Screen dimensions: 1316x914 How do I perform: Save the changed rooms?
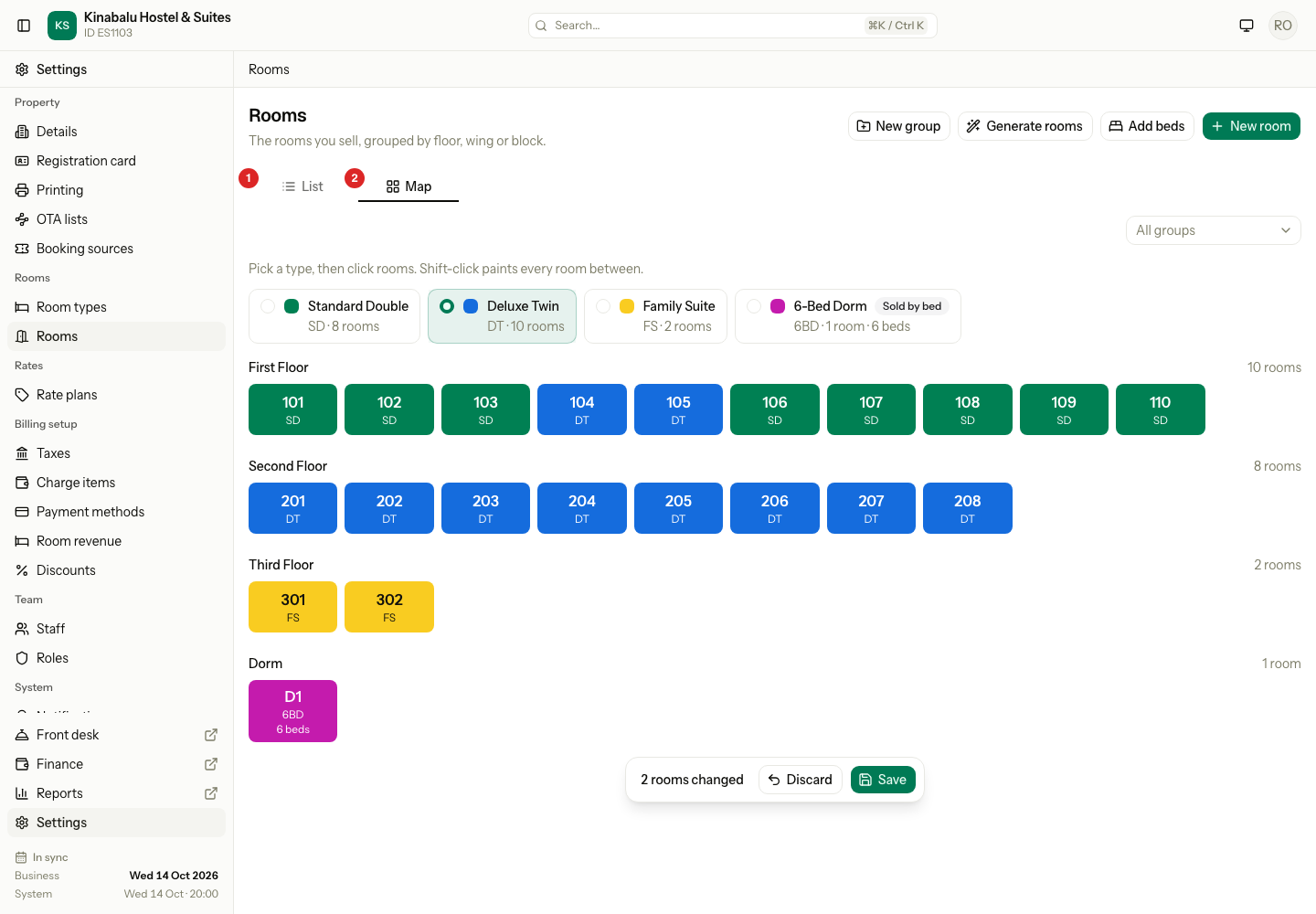(x=883, y=780)
